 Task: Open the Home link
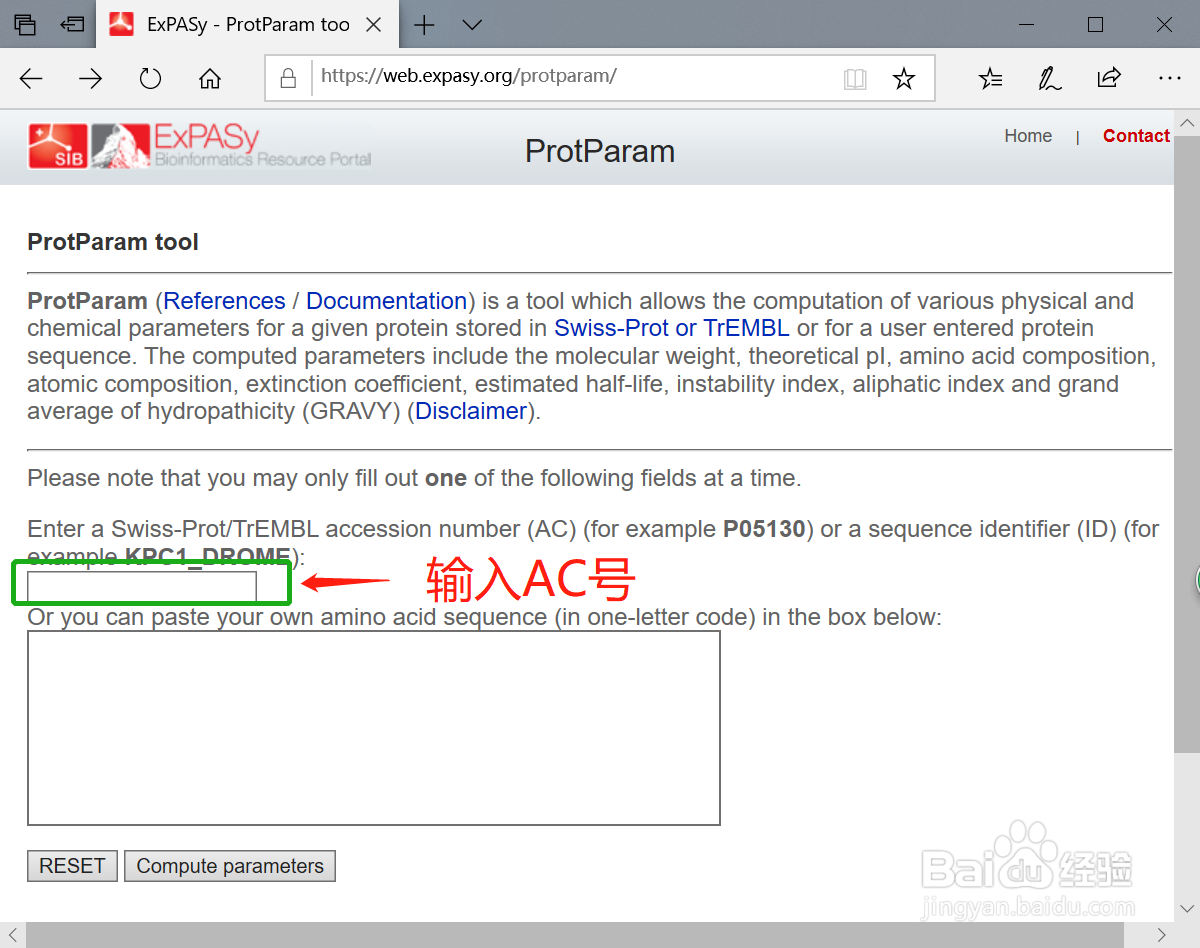tap(1028, 136)
